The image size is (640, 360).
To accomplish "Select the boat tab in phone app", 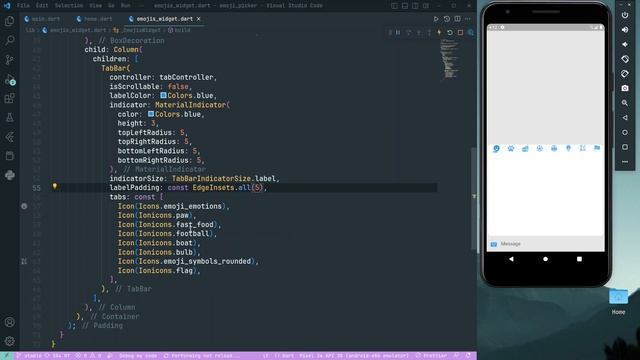I will click(554, 148).
